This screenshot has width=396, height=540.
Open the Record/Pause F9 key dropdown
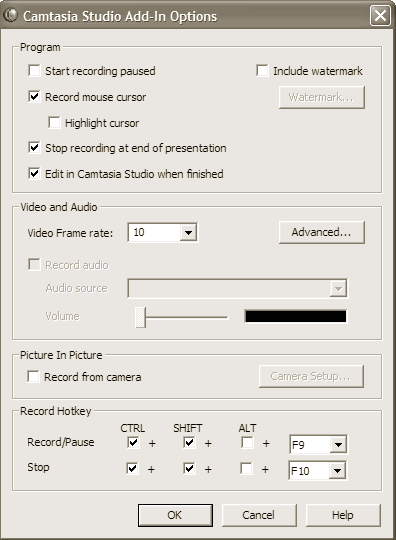338,445
